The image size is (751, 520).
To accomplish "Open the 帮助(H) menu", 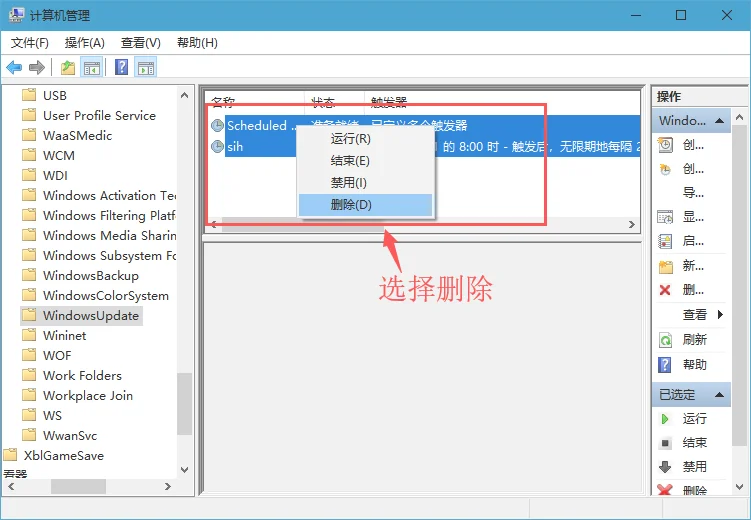I will [197, 43].
